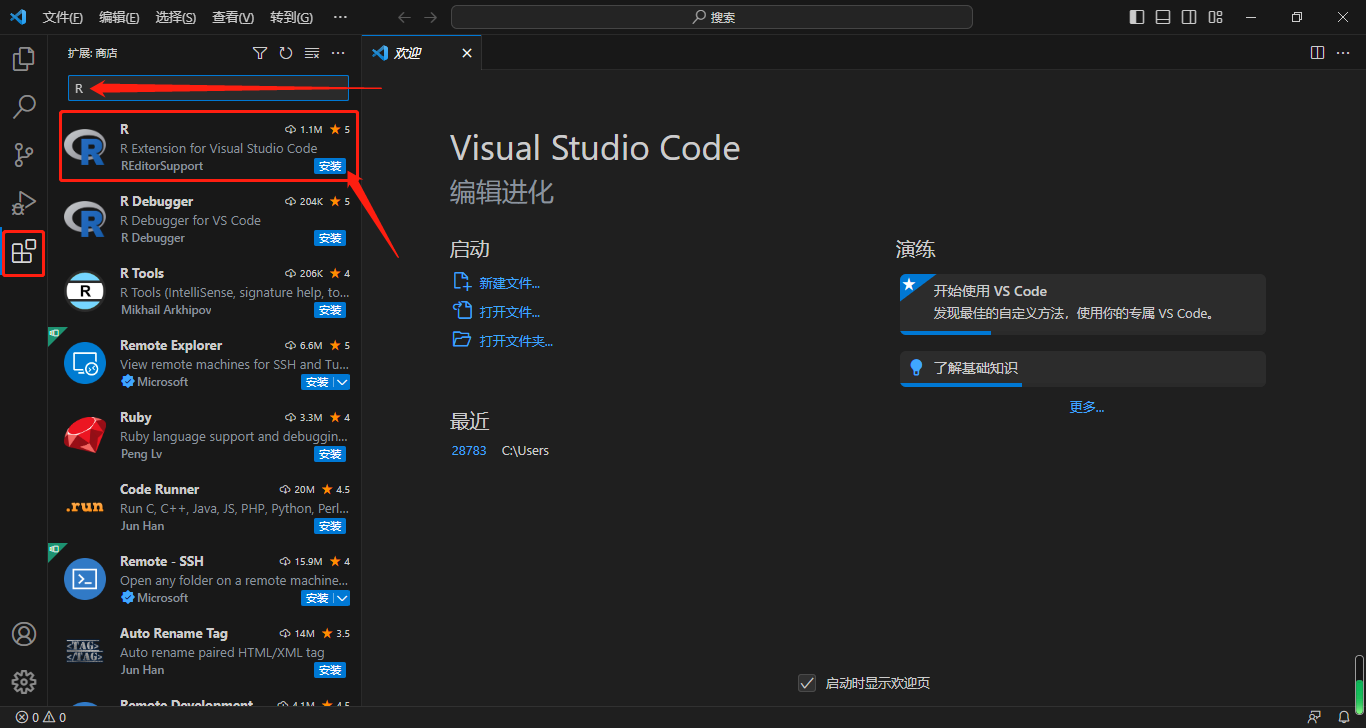The width and height of the screenshot is (1366, 728).
Task: Install the Code Runner extension
Action: (x=330, y=526)
